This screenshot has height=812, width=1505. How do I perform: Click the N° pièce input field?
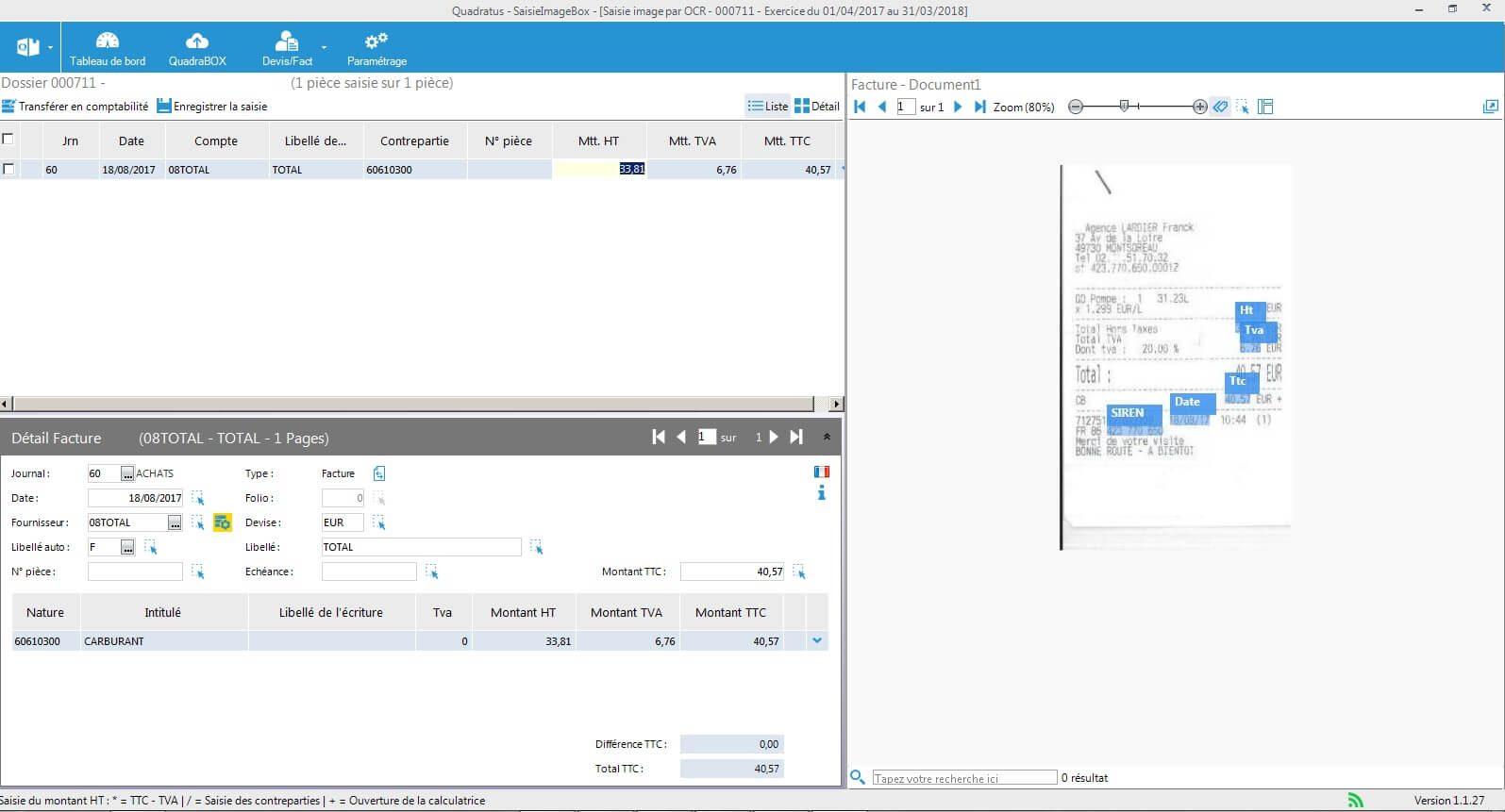coord(135,572)
